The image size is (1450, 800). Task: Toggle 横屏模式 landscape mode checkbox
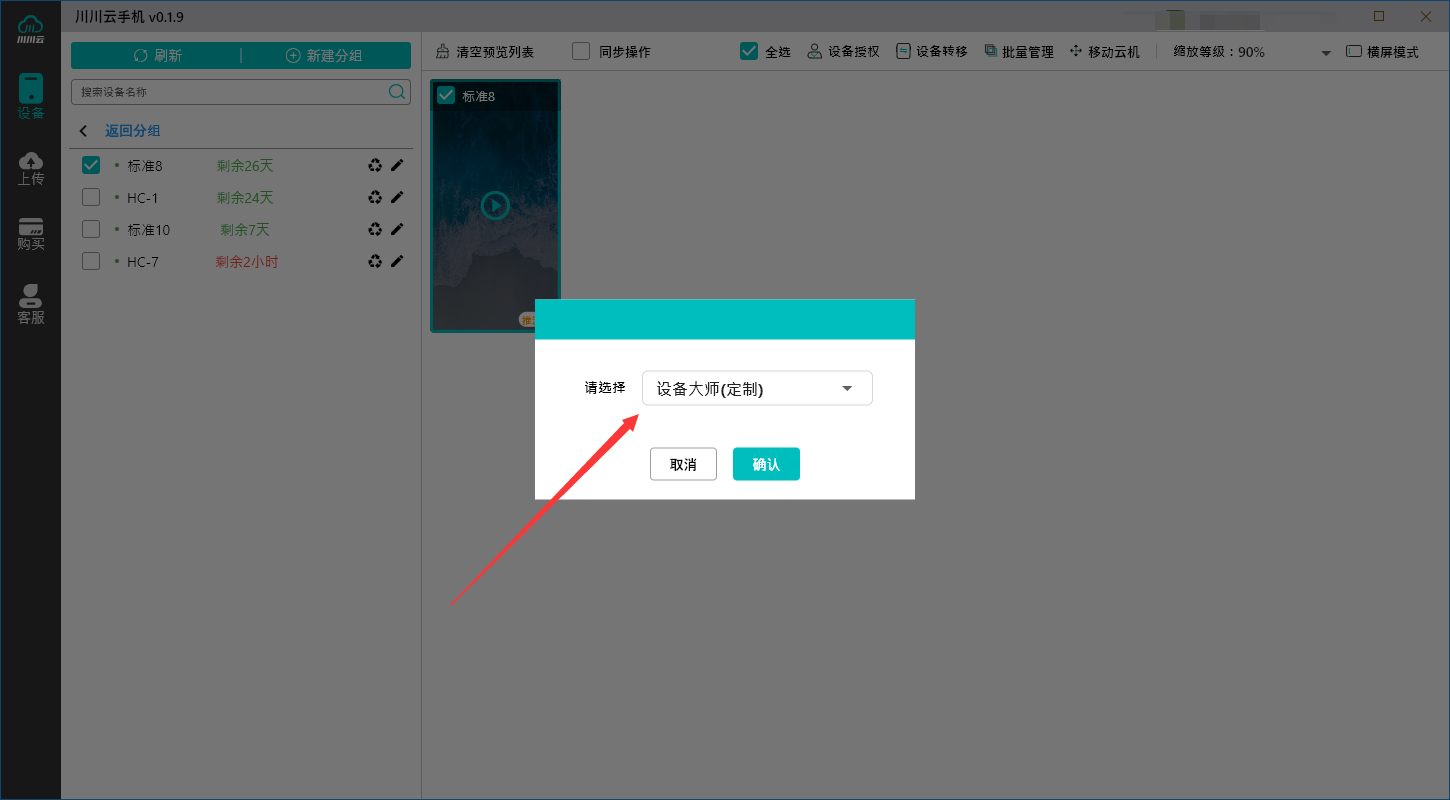[x=1353, y=51]
